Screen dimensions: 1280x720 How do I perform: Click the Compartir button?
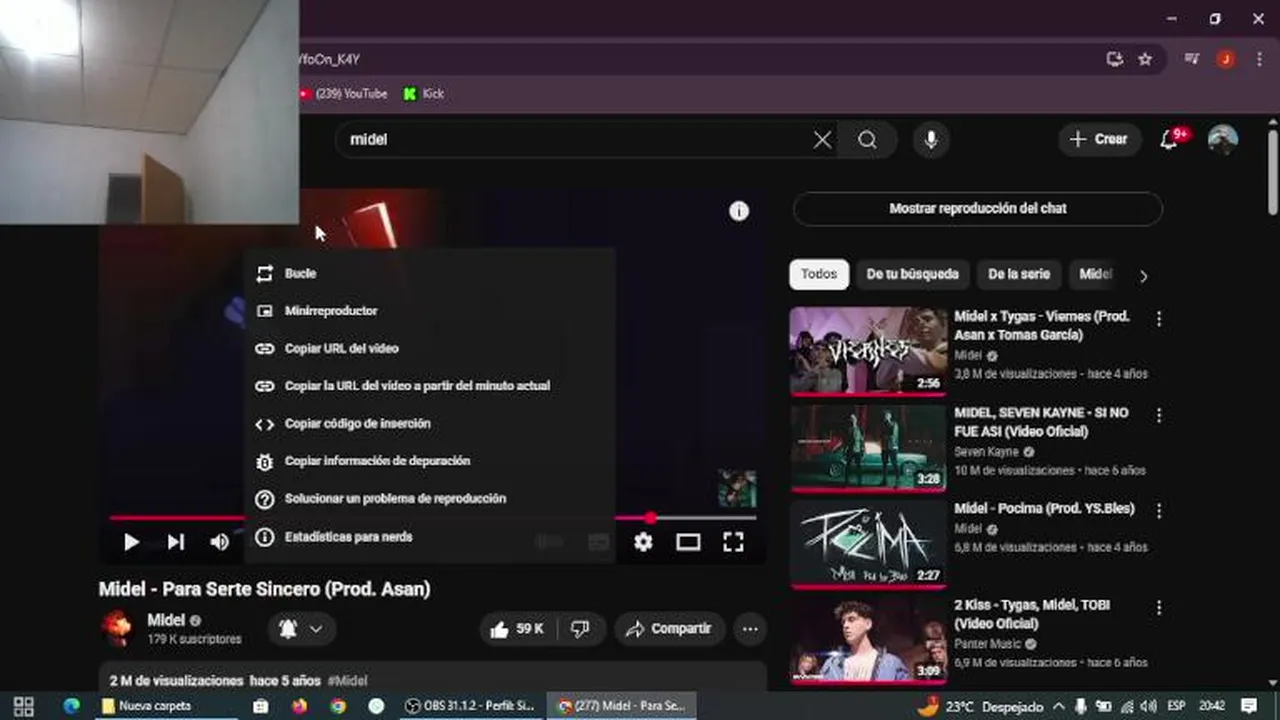click(x=668, y=629)
